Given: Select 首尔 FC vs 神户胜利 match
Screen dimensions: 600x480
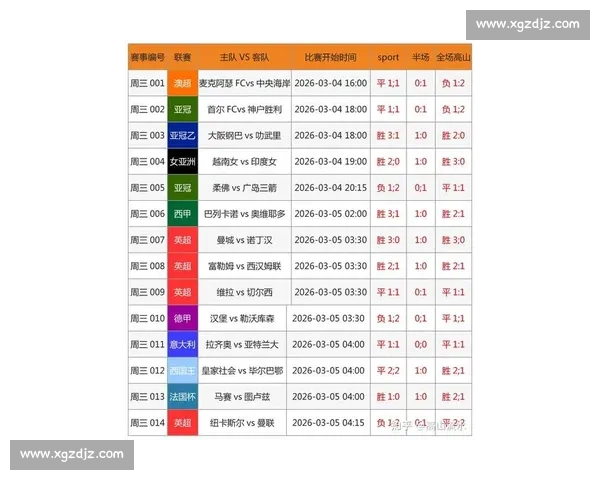Looking at the screenshot, I should tap(244, 109).
